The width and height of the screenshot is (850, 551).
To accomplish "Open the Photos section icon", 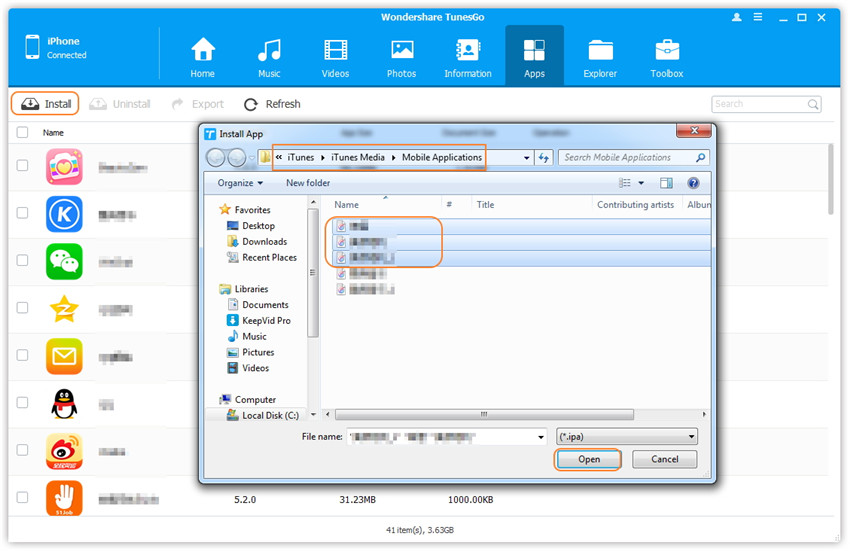I will click(402, 50).
